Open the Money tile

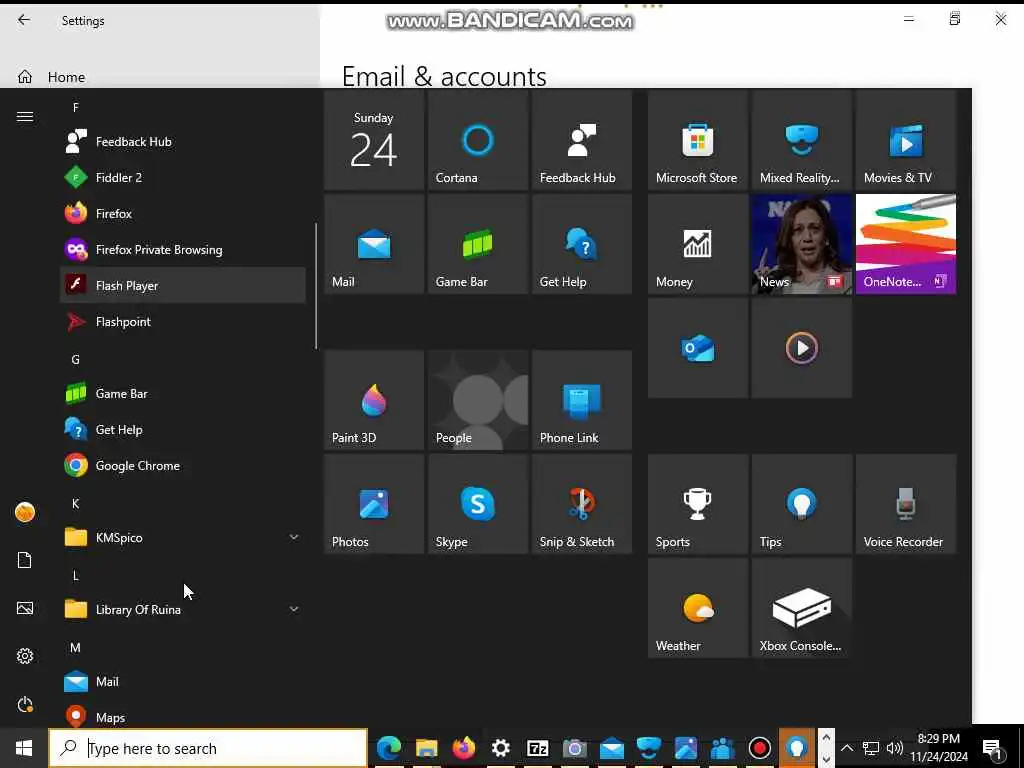click(x=698, y=244)
